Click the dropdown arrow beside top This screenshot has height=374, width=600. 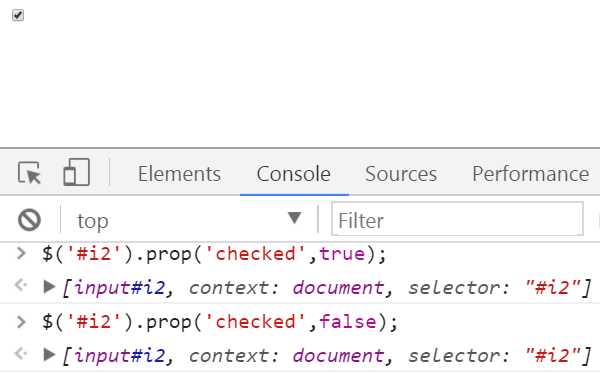pos(294,218)
